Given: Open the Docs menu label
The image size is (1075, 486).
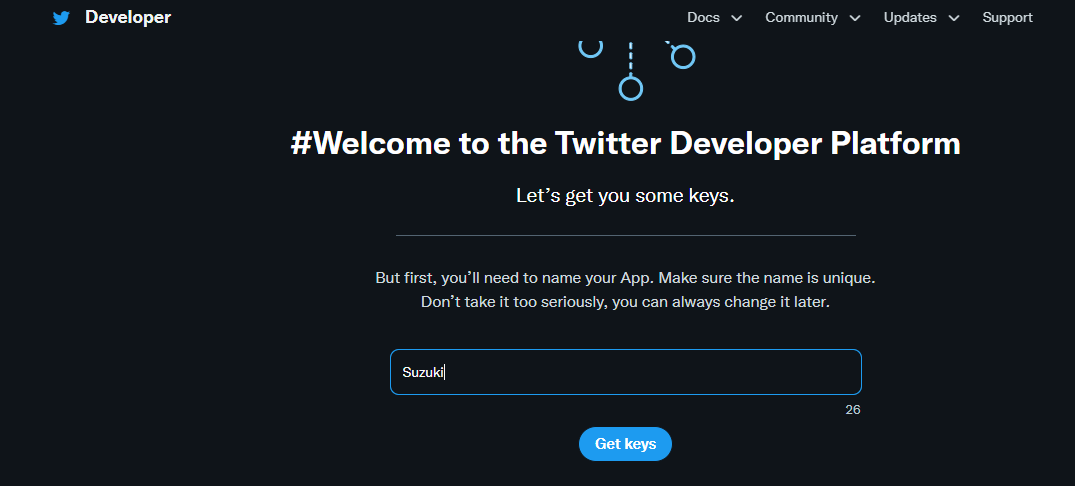Looking at the screenshot, I should (703, 18).
